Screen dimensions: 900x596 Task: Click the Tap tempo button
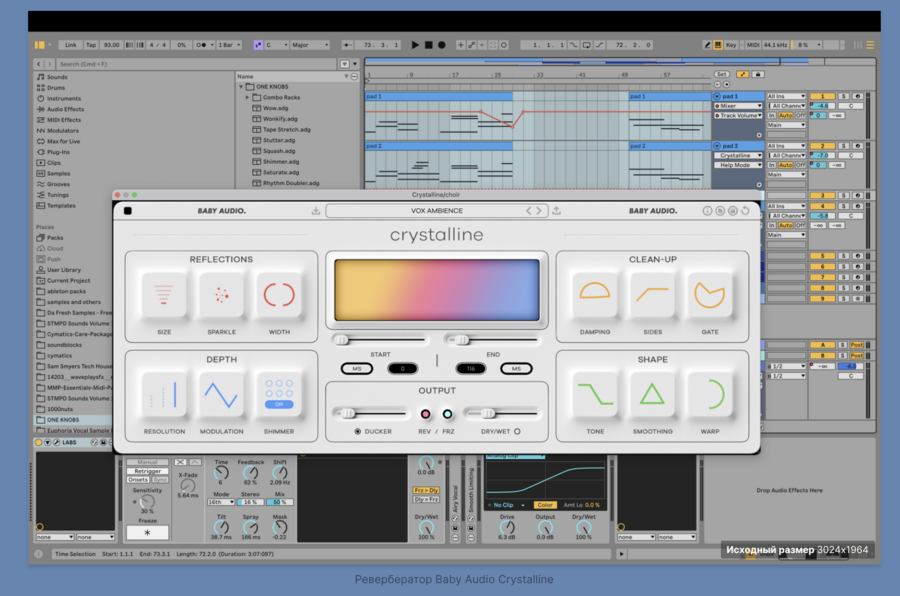coord(91,45)
